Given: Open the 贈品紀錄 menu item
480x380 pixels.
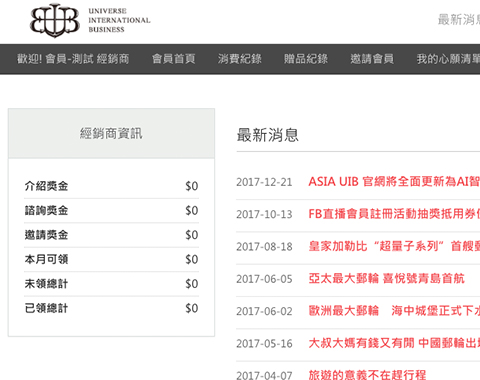Looking at the screenshot, I should pos(306,59).
